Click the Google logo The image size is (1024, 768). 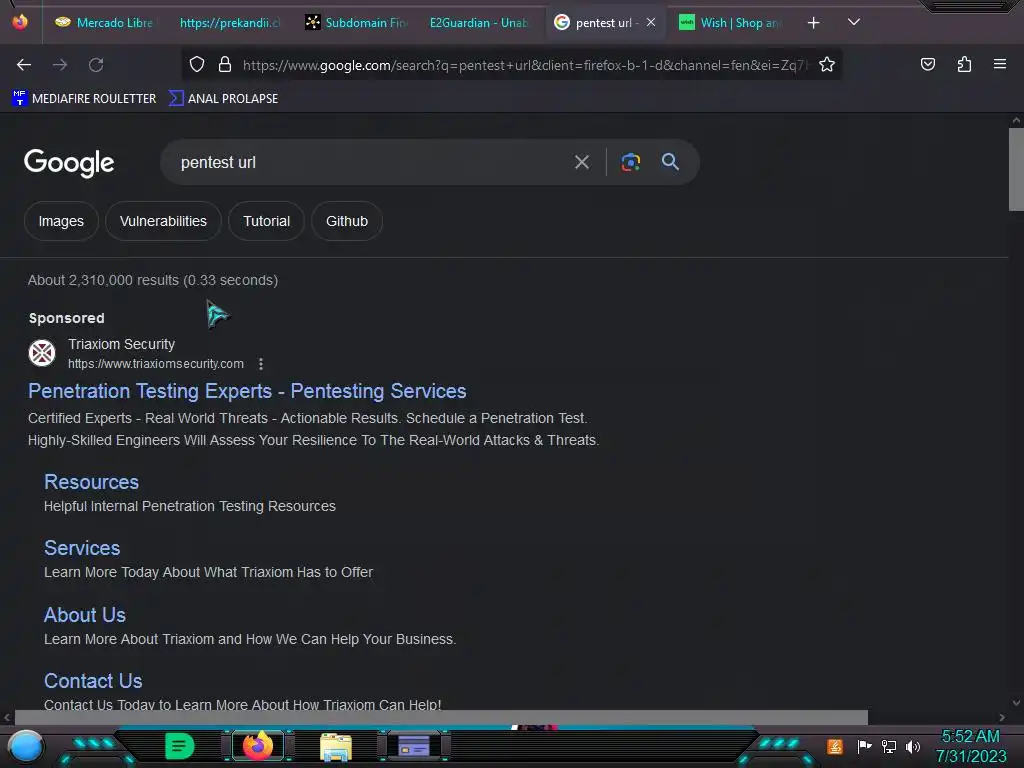tap(69, 163)
